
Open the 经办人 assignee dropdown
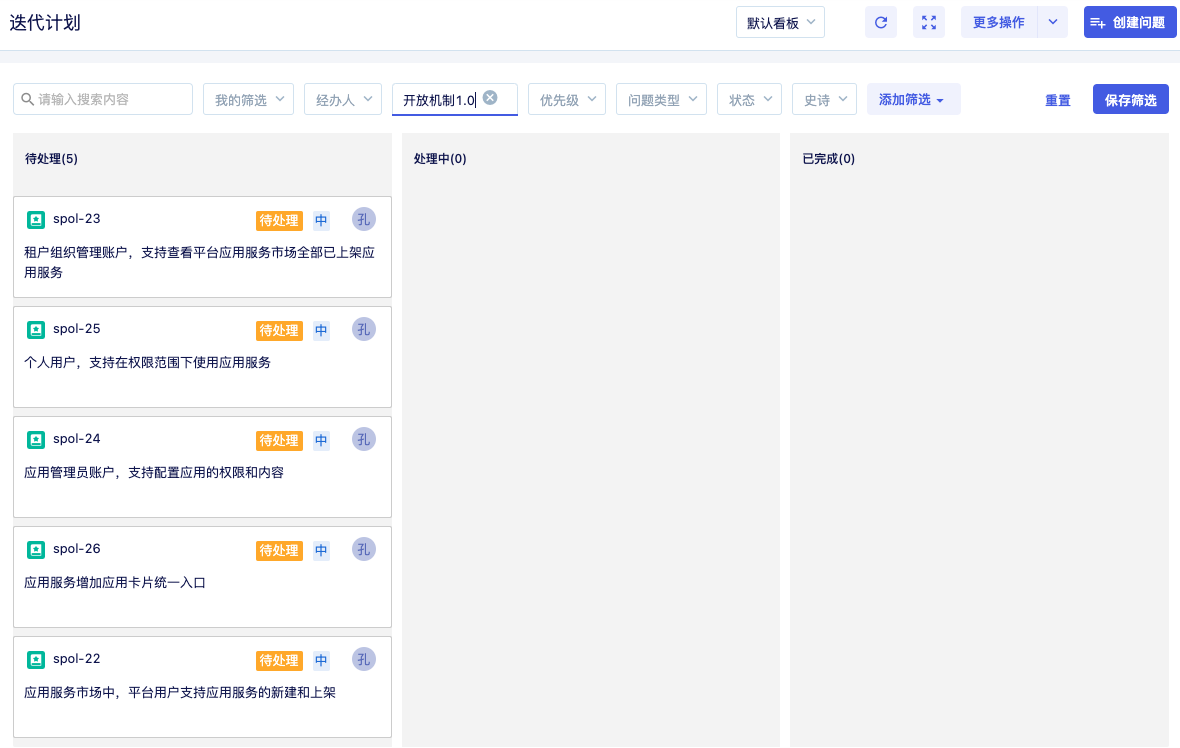(x=342, y=99)
